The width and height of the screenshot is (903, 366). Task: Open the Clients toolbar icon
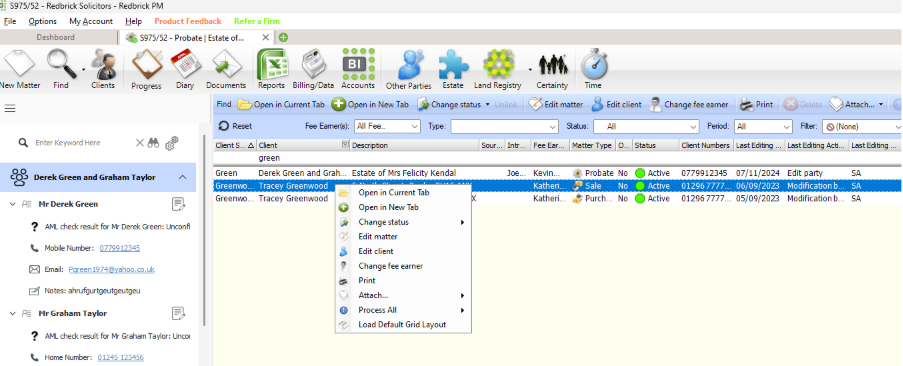[104, 69]
